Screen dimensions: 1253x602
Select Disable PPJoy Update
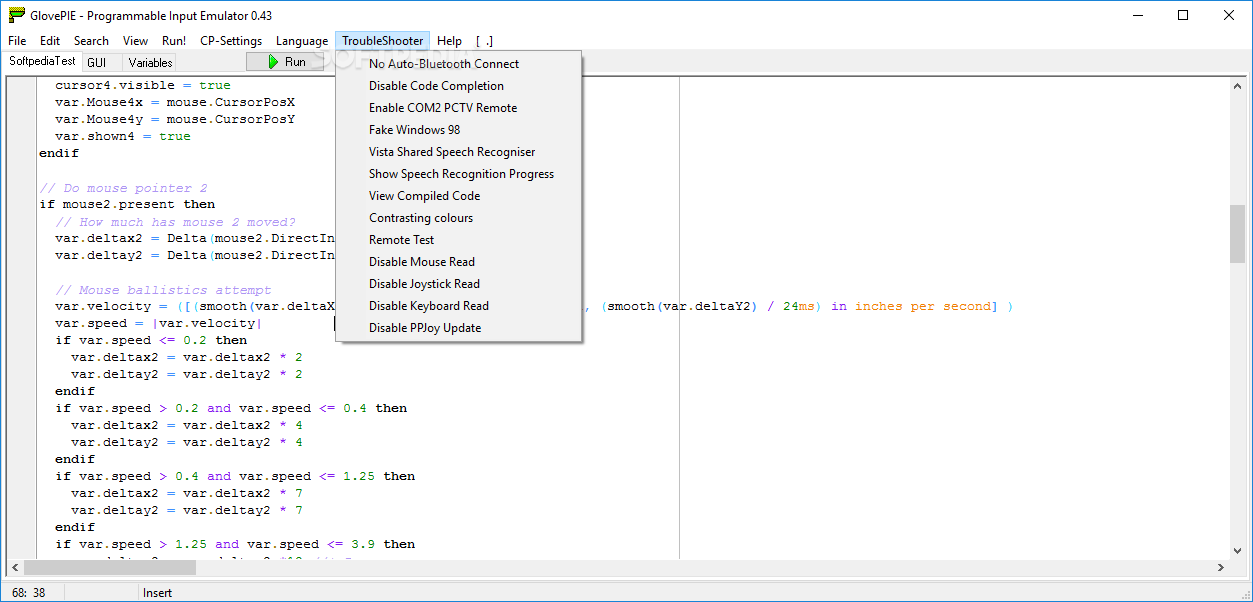[x=459, y=328]
